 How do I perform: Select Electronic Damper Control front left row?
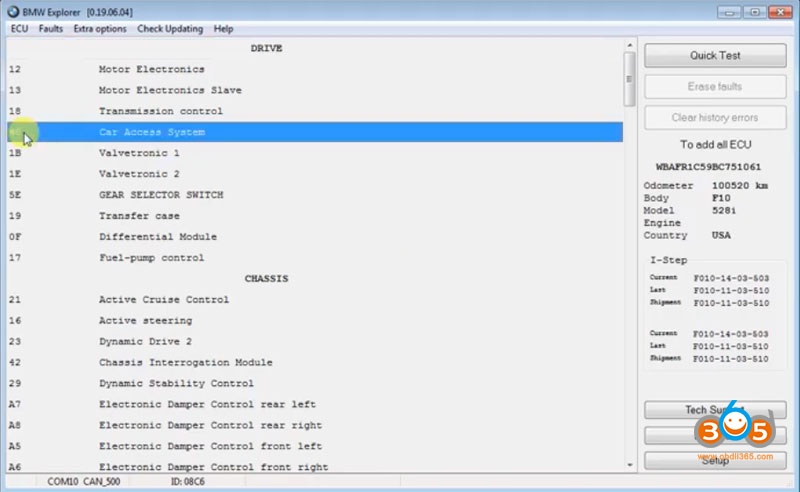[315, 446]
